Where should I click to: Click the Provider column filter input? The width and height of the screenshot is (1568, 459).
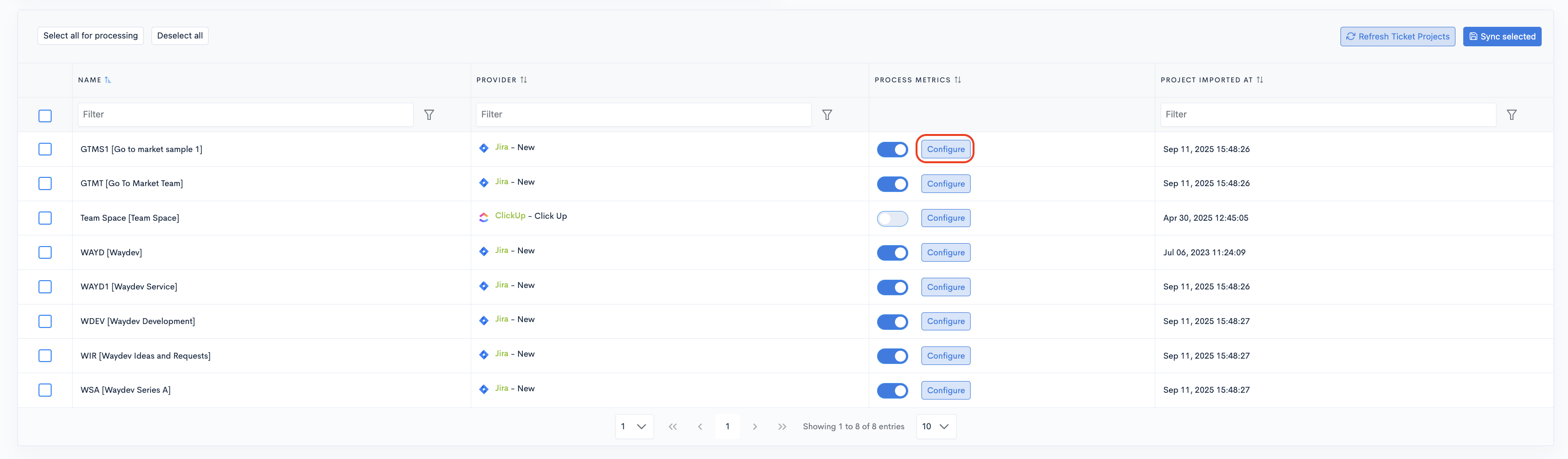643,115
